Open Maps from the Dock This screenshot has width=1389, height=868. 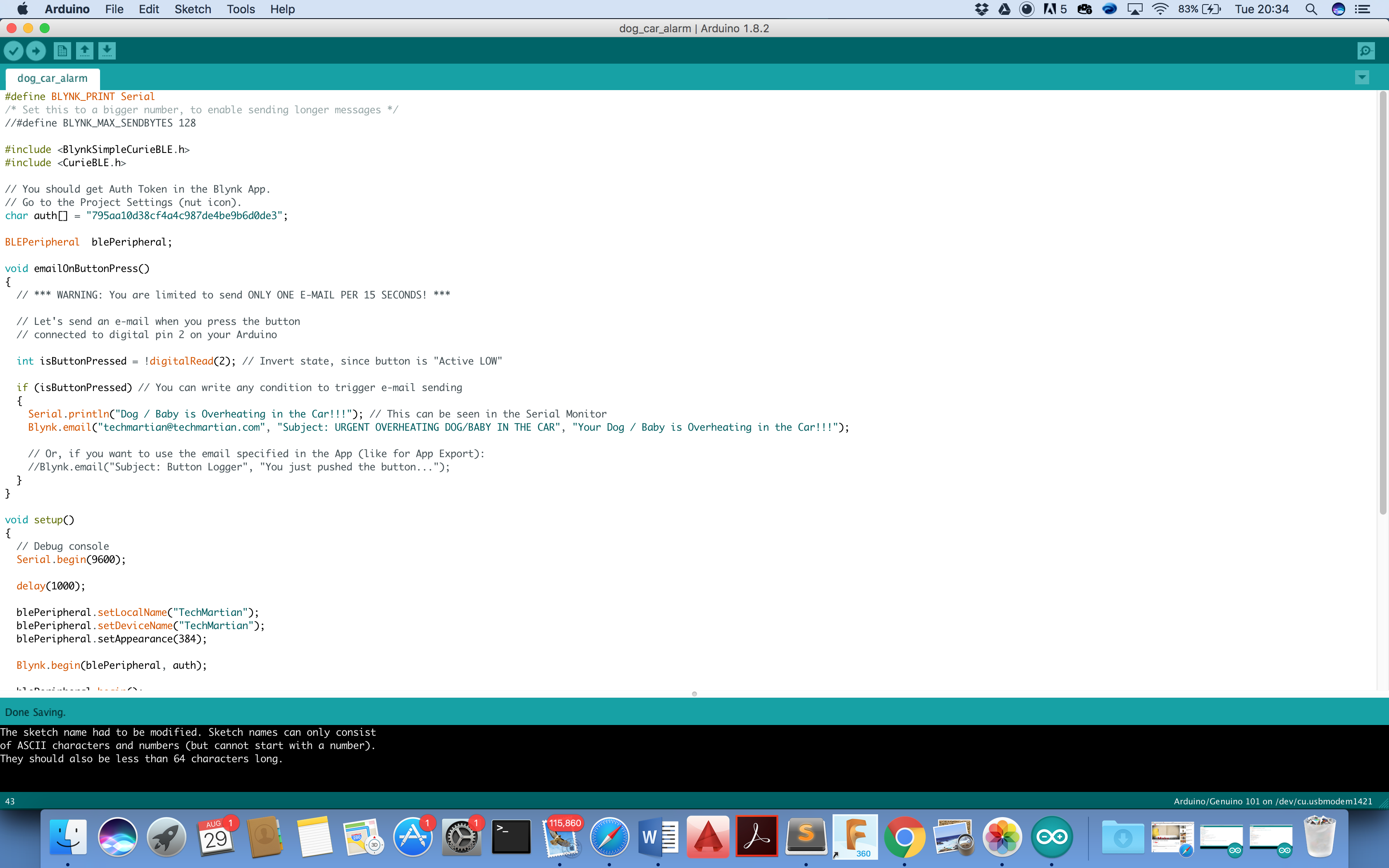tap(363, 837)
